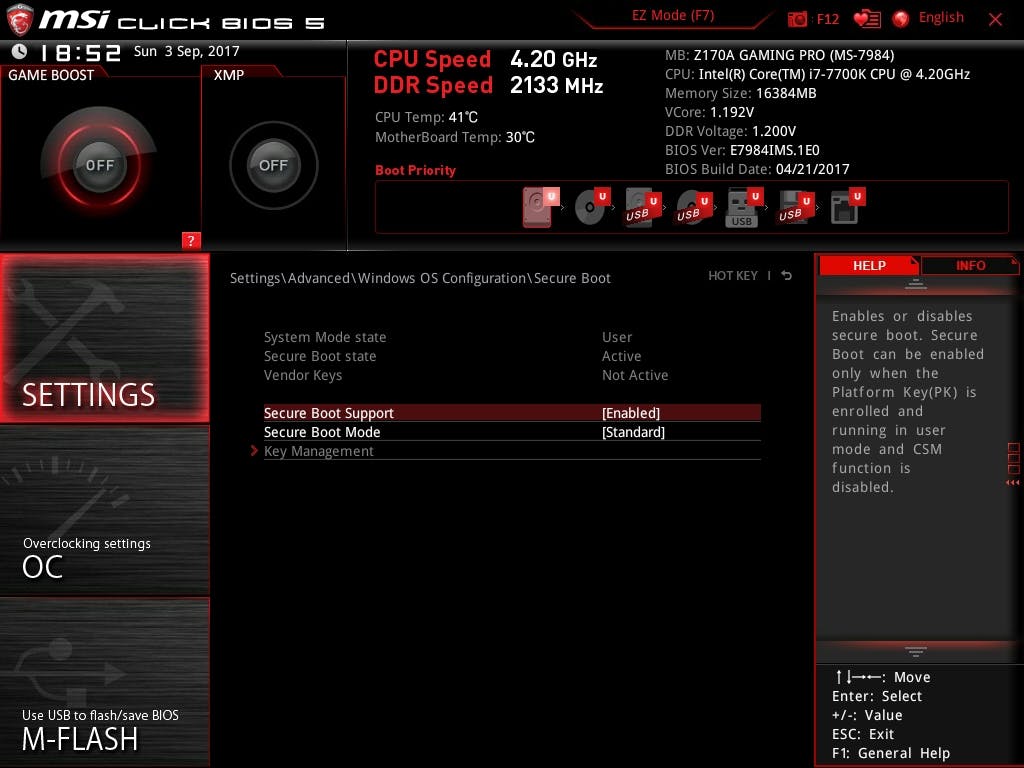Disable Secure Boot Support
Viewport: 1024px width, 768px height.
point(630,412)
